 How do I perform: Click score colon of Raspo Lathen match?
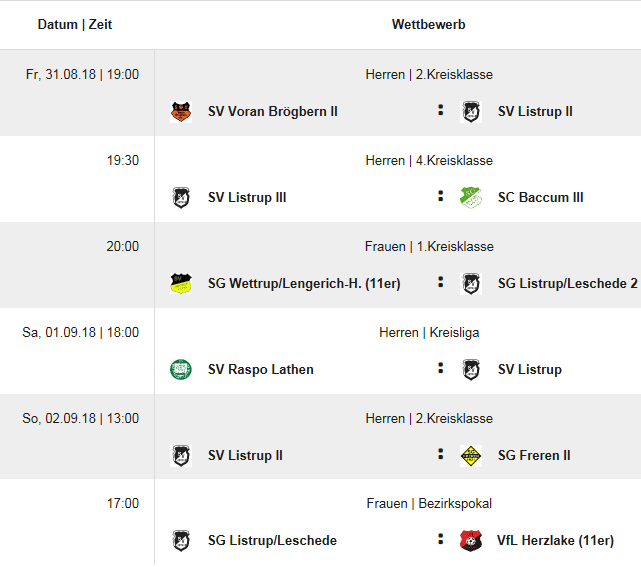(440, 368)
